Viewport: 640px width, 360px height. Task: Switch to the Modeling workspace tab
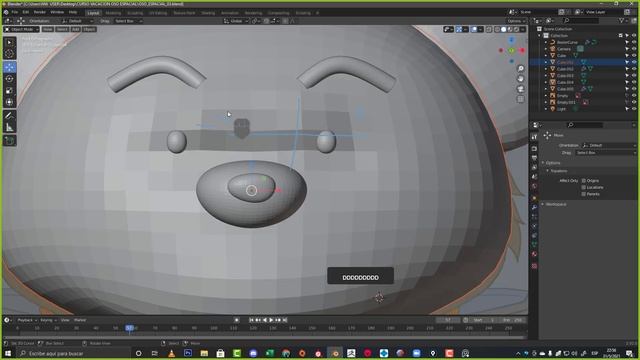pos(113,13)
